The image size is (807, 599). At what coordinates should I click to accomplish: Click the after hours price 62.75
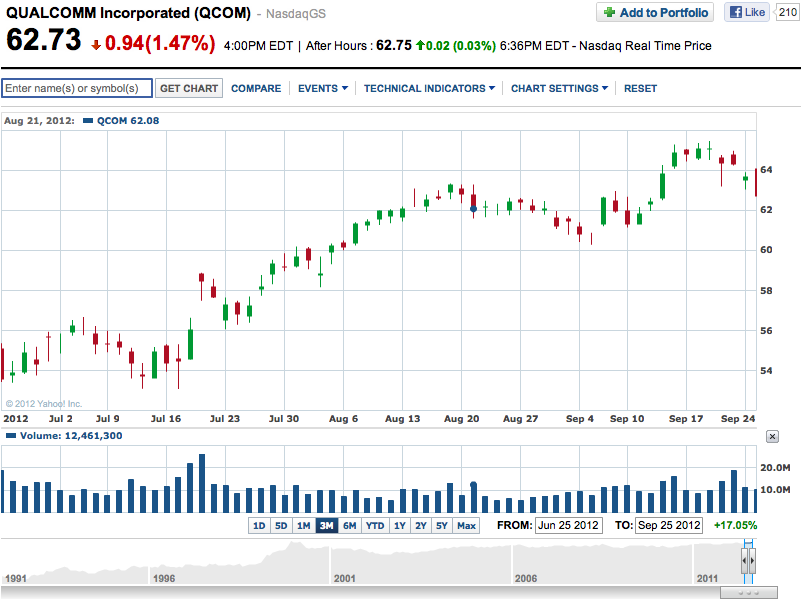394,45
